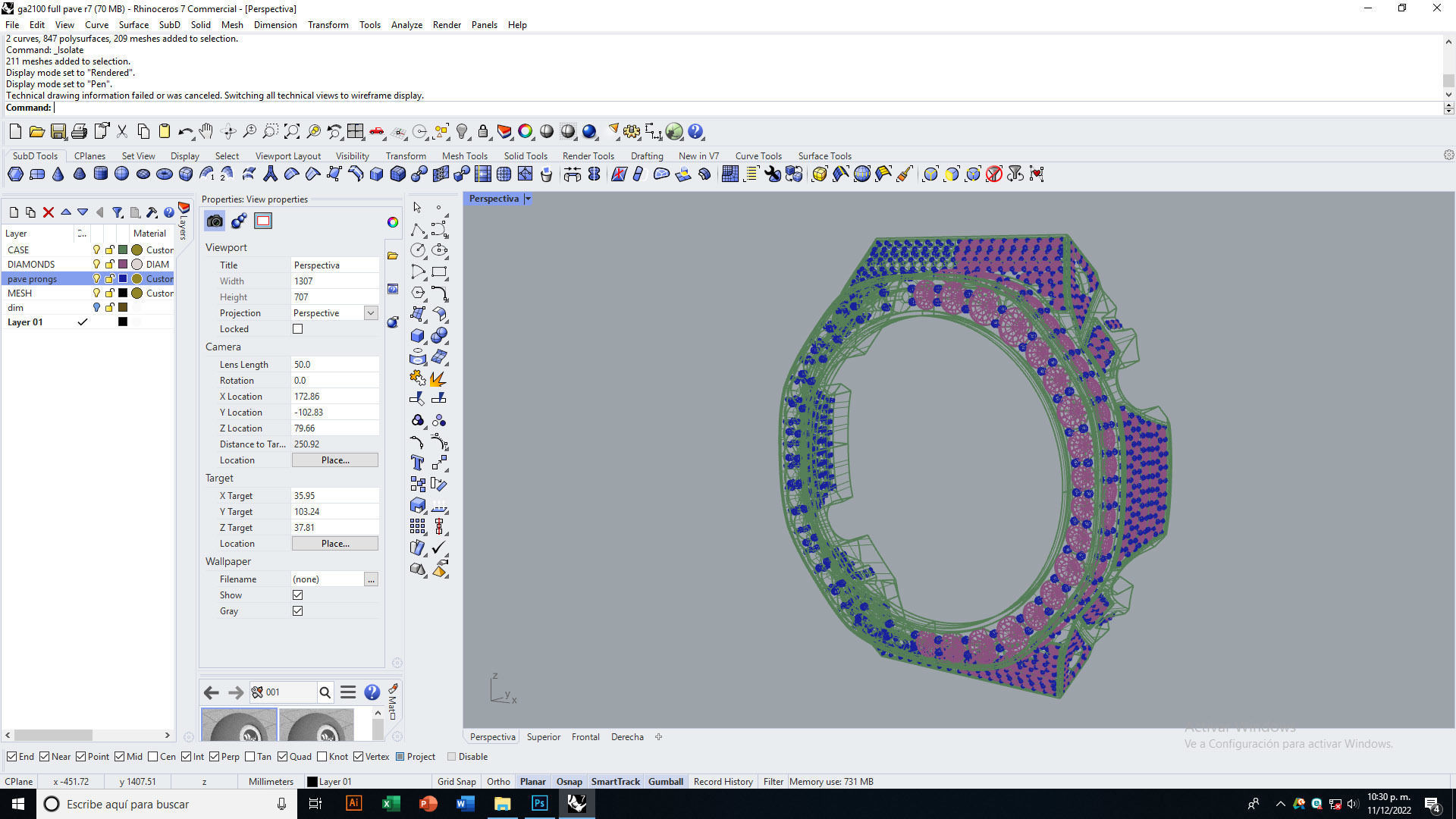This screenshot has width=1456, height=819.
Task: Create SubD sphere primitive
Action: point(121,174)
